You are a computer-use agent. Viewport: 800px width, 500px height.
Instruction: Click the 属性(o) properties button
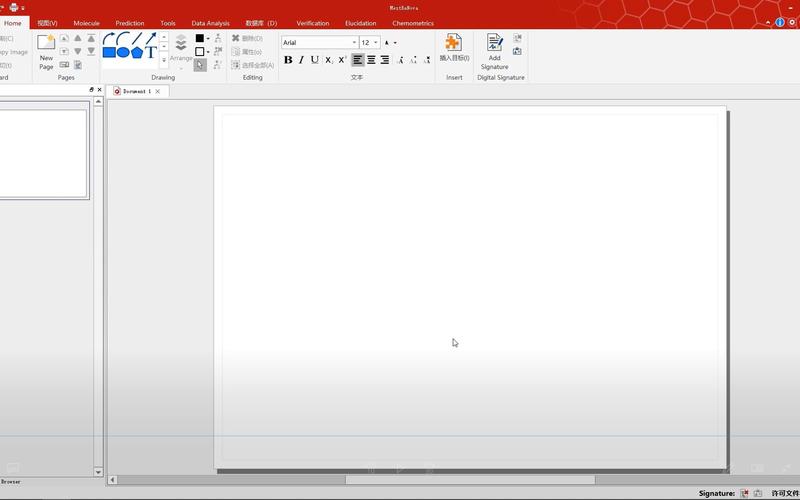tap(247, 52)
